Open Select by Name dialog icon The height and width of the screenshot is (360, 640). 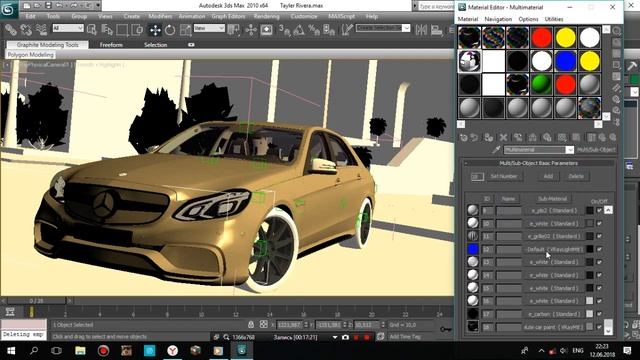pyautogui.click(x=107, y=30)
